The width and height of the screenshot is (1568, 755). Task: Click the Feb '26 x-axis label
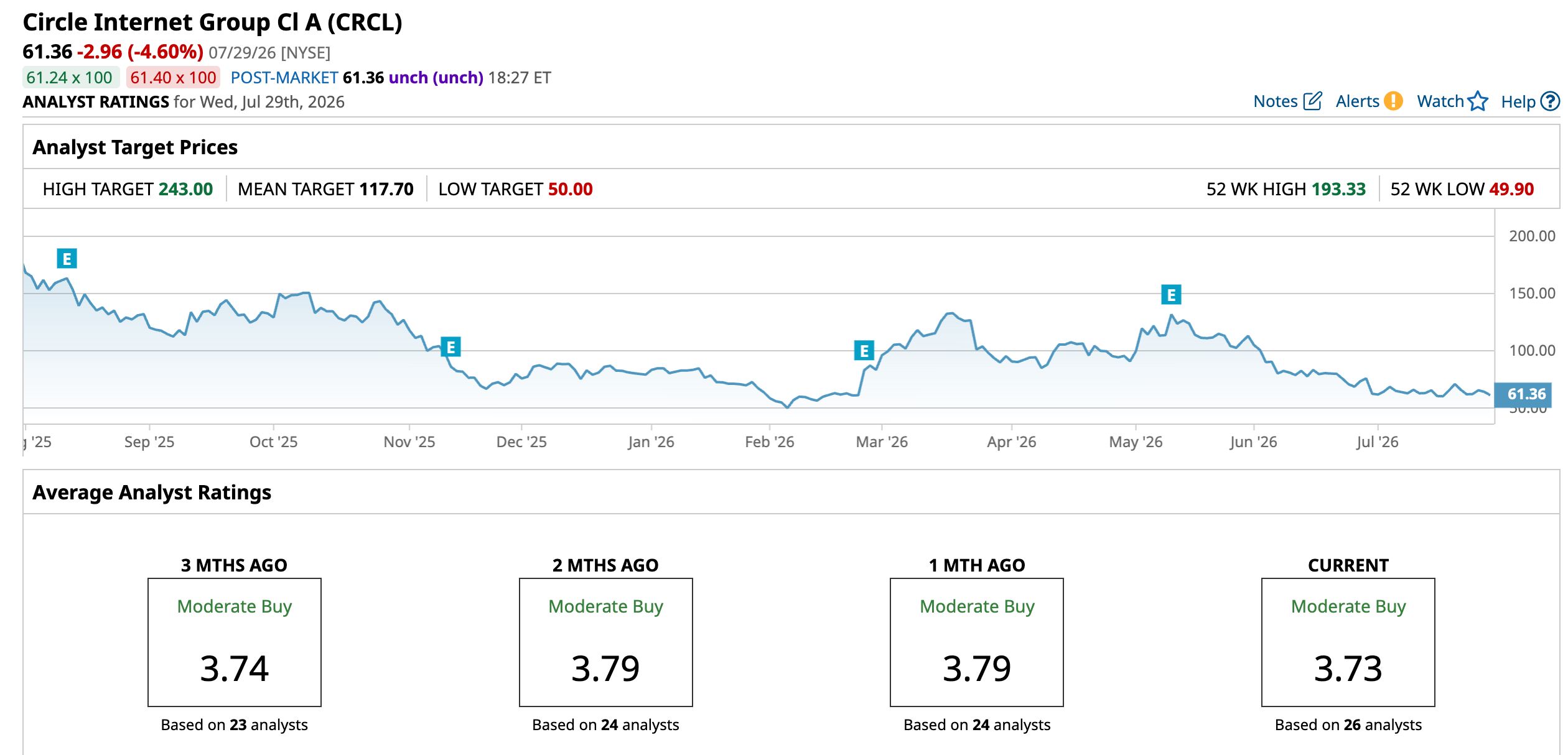770,442
